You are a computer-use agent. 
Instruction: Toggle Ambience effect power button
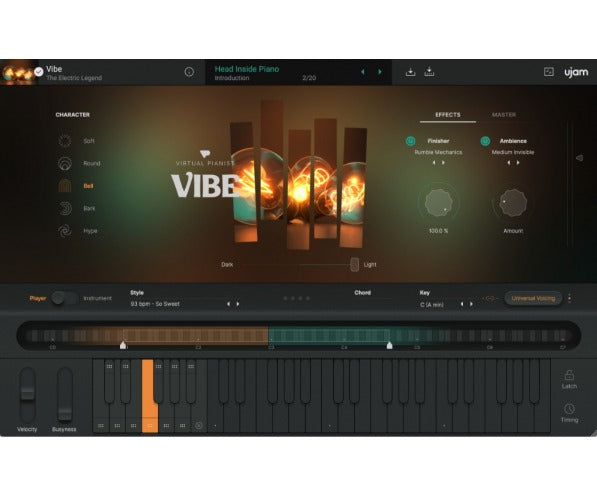(x=485, y=141)
